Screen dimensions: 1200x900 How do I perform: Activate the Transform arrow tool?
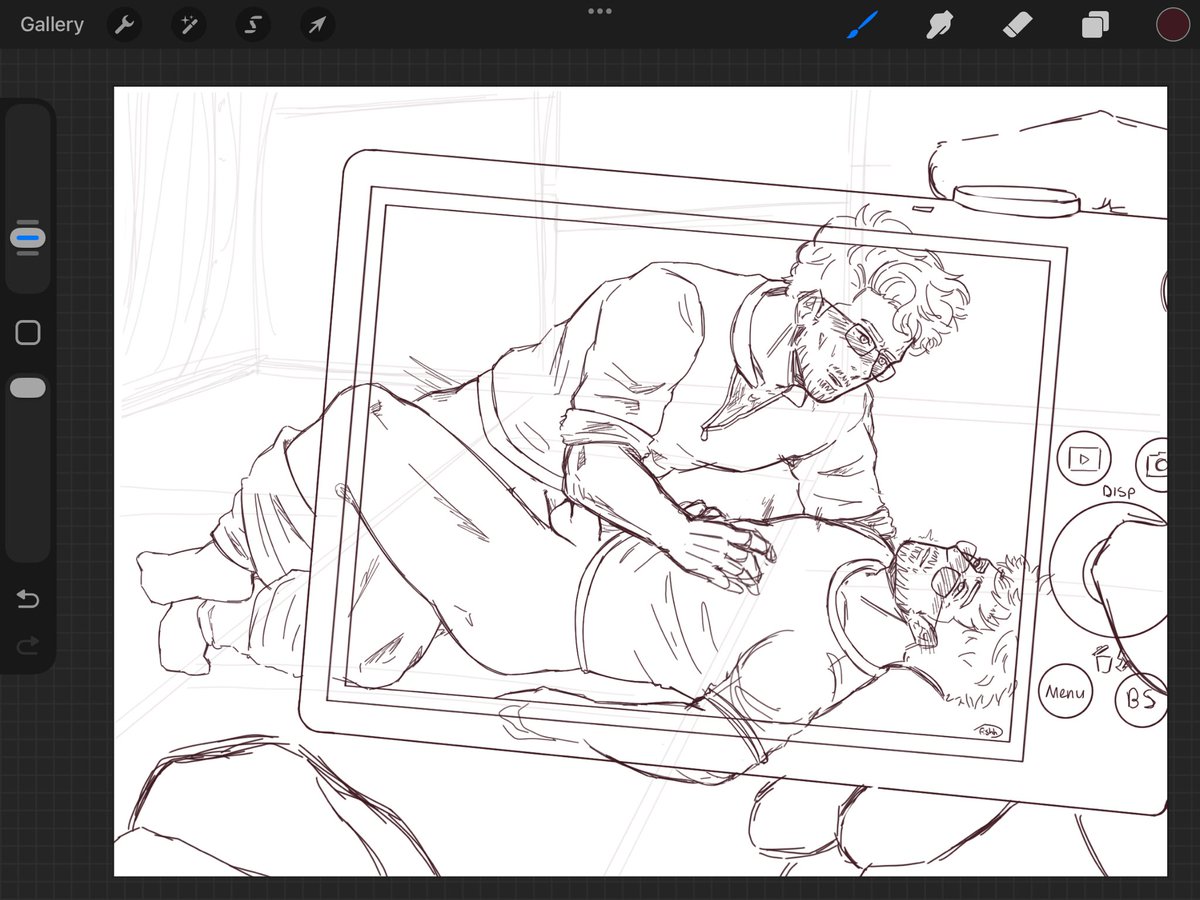(x=317, y=25)
